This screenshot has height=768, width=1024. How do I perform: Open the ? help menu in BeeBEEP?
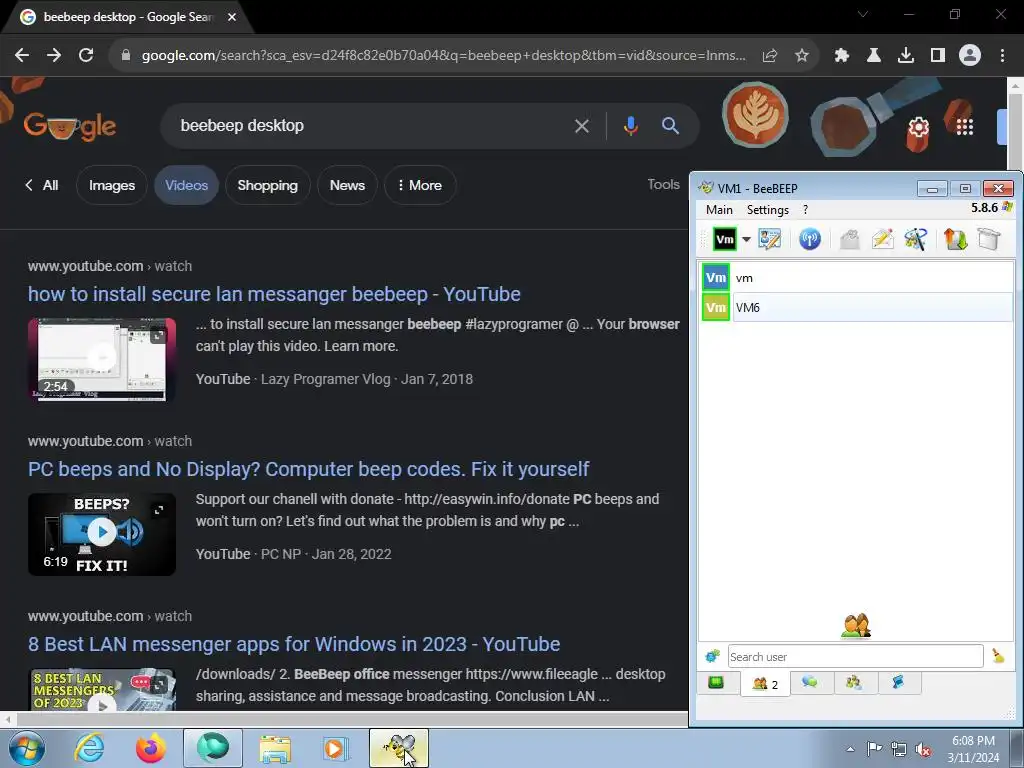pyautogui.click(x=805, y=210)
